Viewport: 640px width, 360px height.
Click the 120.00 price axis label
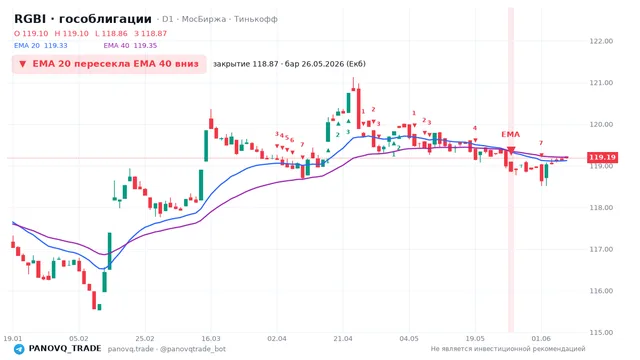coord(601,124)
